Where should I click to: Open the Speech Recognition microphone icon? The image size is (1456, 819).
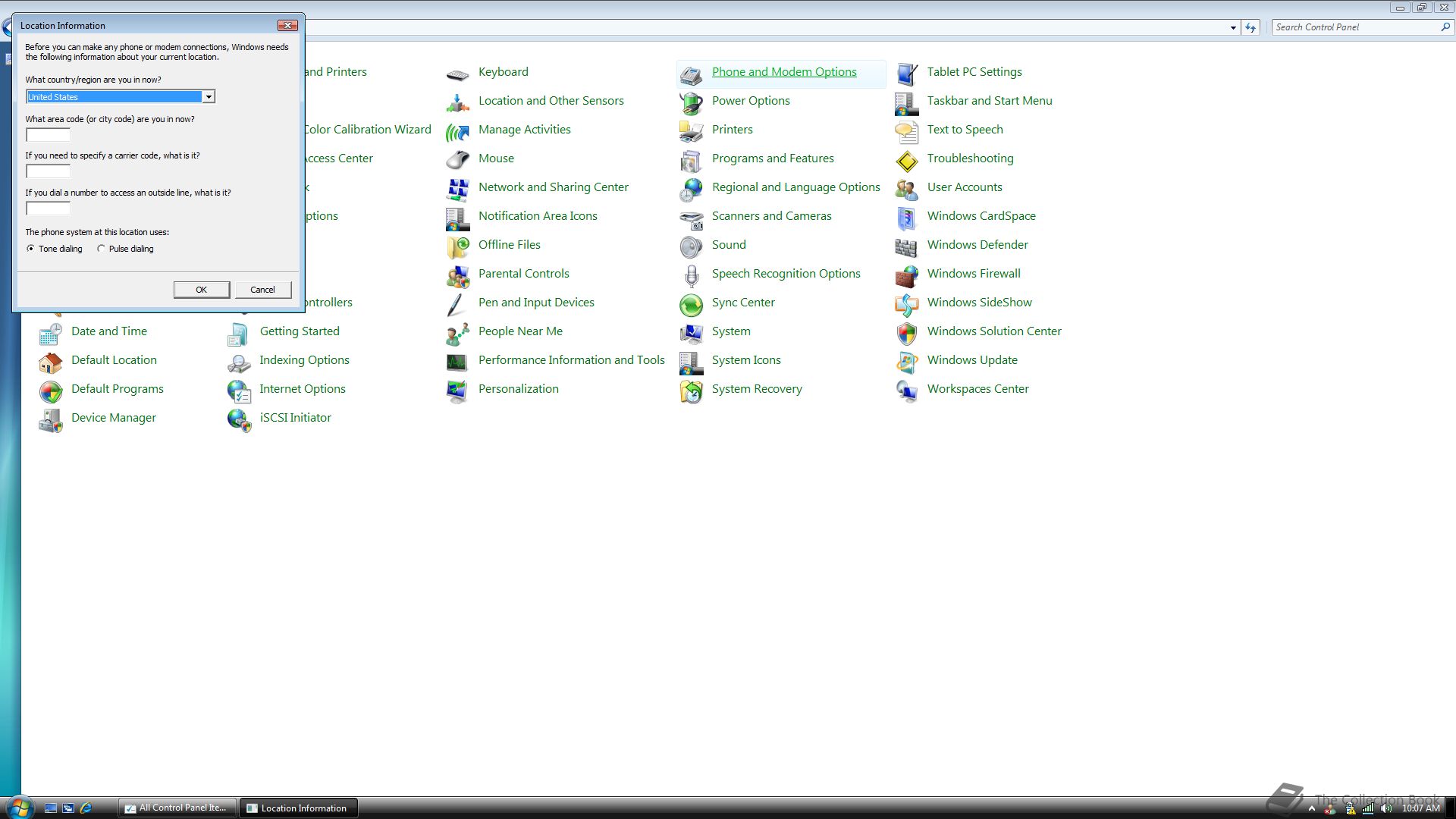click(691, 276)
